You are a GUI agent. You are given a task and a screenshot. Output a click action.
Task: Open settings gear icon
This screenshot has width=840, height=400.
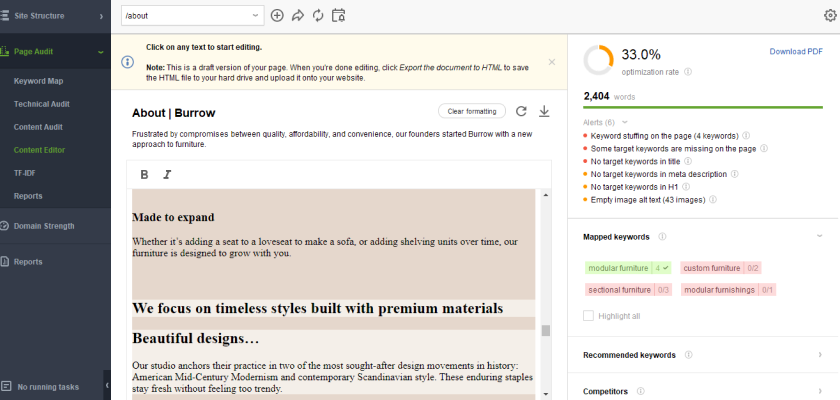[830, 16]
